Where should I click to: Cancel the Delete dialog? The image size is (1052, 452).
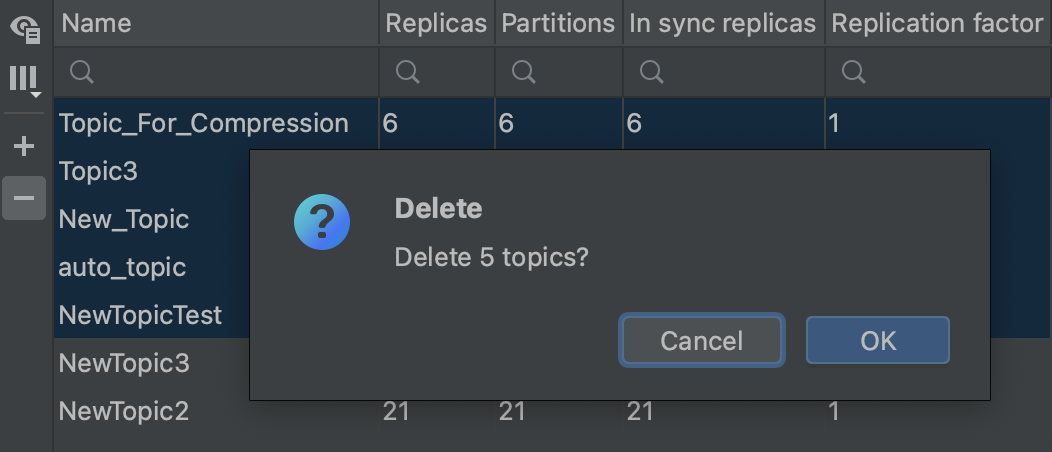(x=702, y=341)
